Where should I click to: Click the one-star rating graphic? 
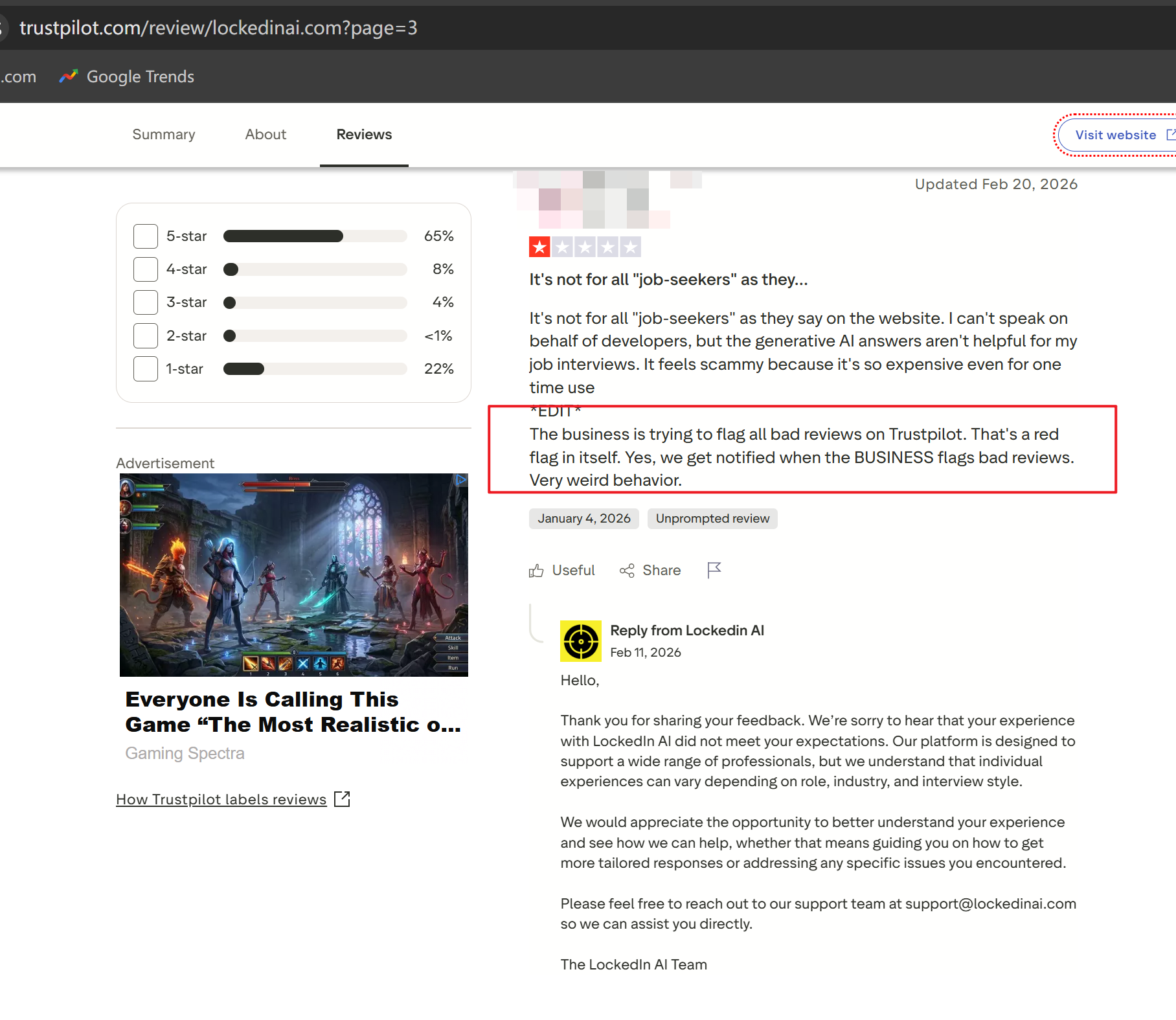click(x=585, y=247)
